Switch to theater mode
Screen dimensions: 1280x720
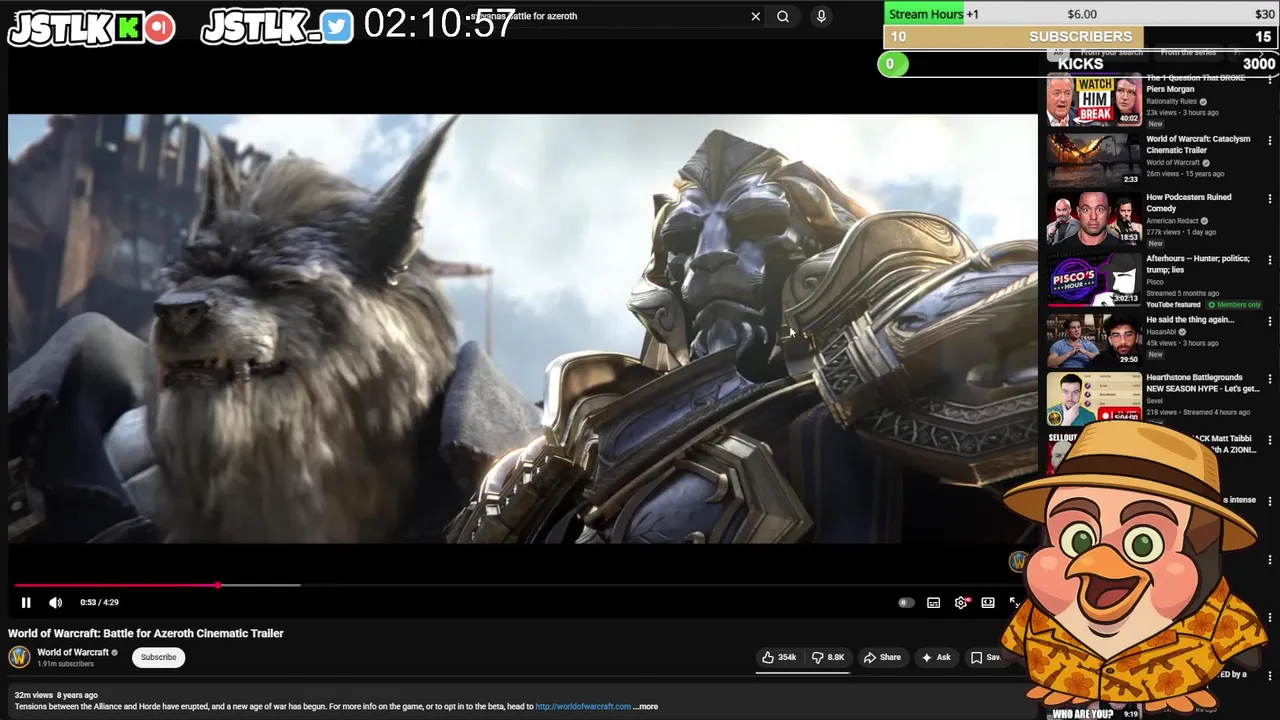[x=988, y=602]
